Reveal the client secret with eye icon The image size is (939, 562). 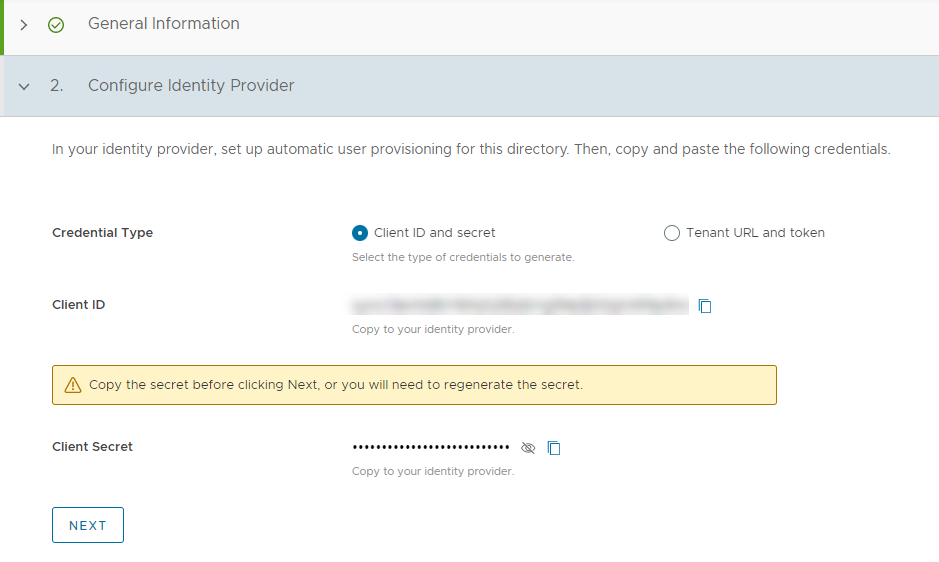tap(528, 448)
